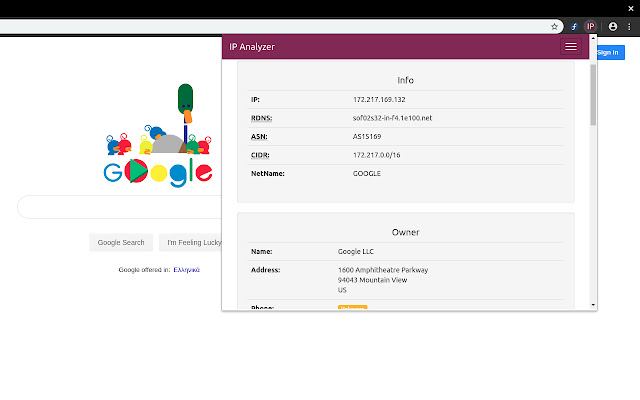
Task: Click the popup scrollbar thumb
Action: (x=593, y=95)
